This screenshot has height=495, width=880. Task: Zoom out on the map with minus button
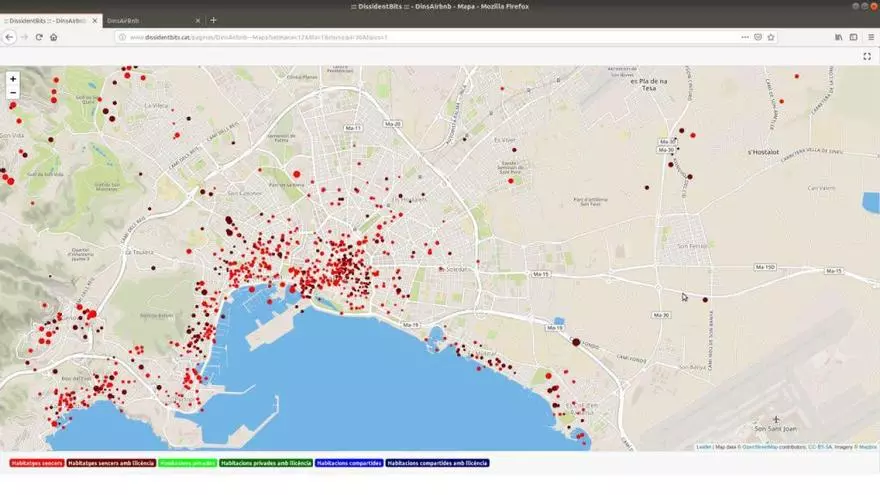tap(13, 92)
